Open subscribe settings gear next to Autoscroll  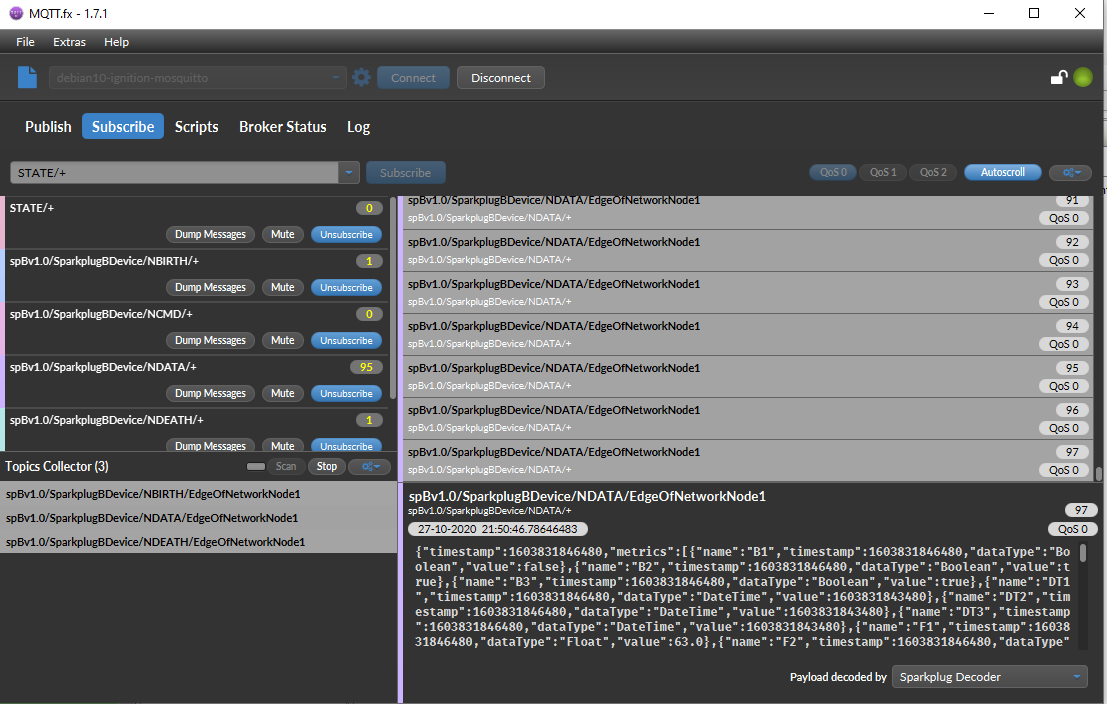tap(1070, 172)
